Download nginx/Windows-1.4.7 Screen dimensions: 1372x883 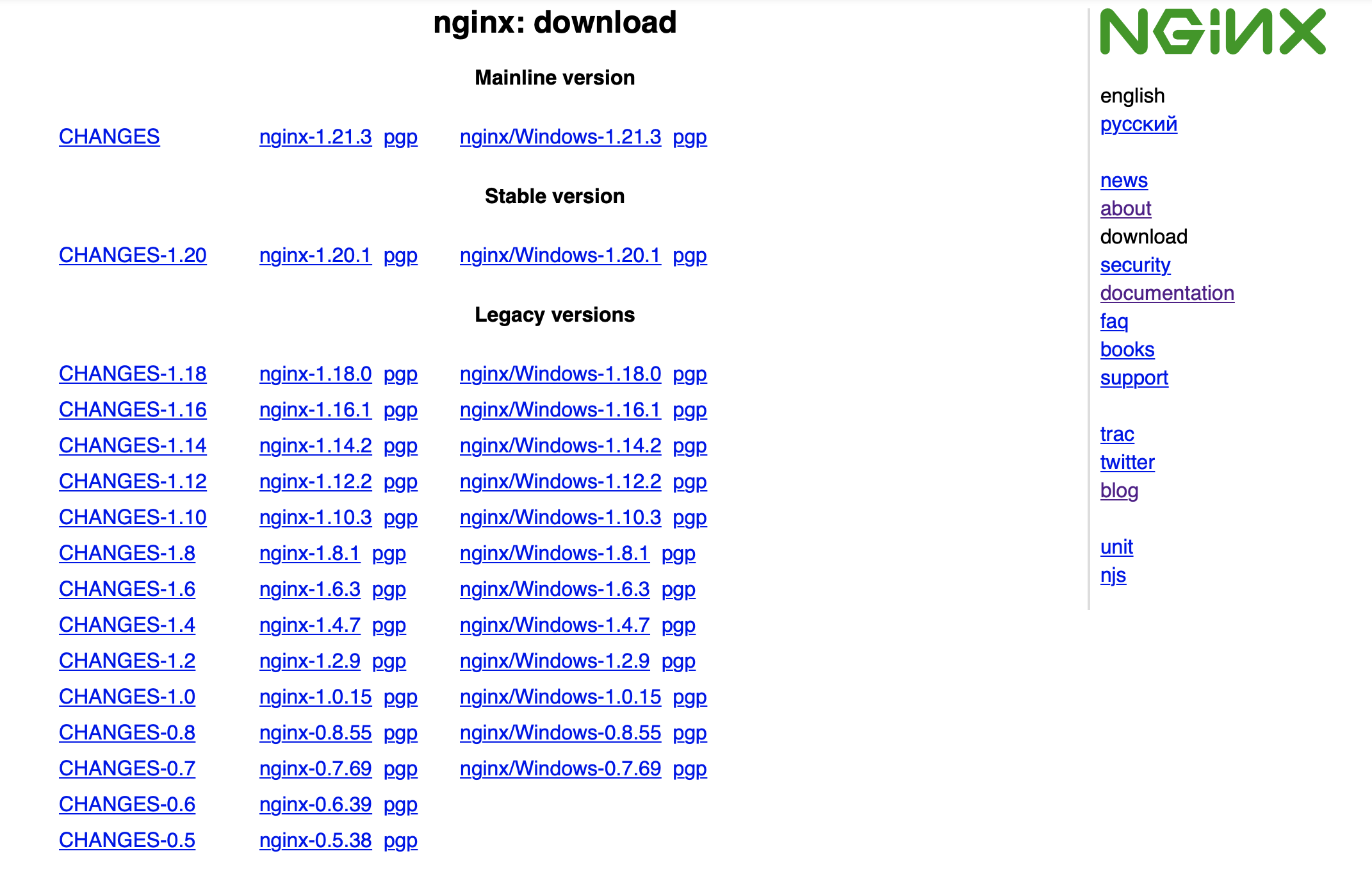(x=554, y=625)
